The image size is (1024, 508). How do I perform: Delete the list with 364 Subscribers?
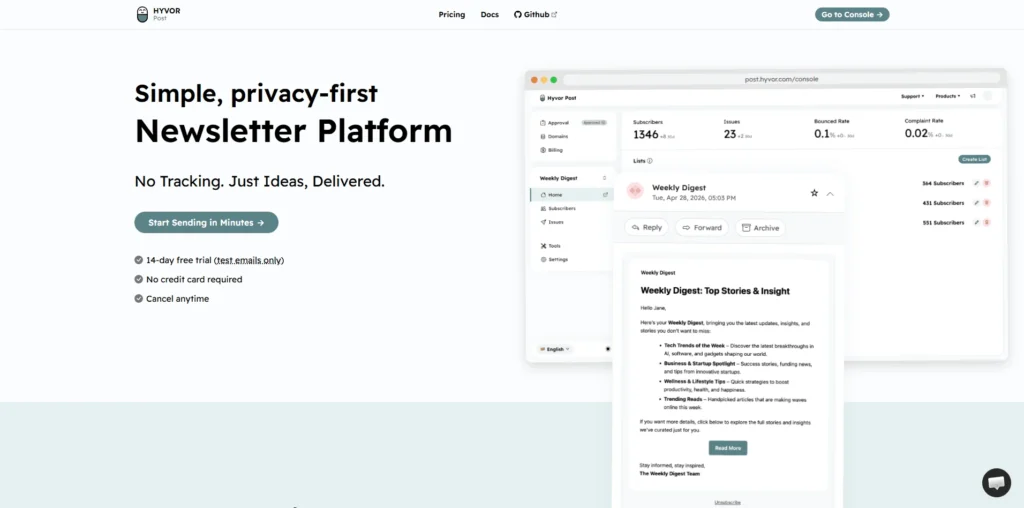[x=987, y=183]
